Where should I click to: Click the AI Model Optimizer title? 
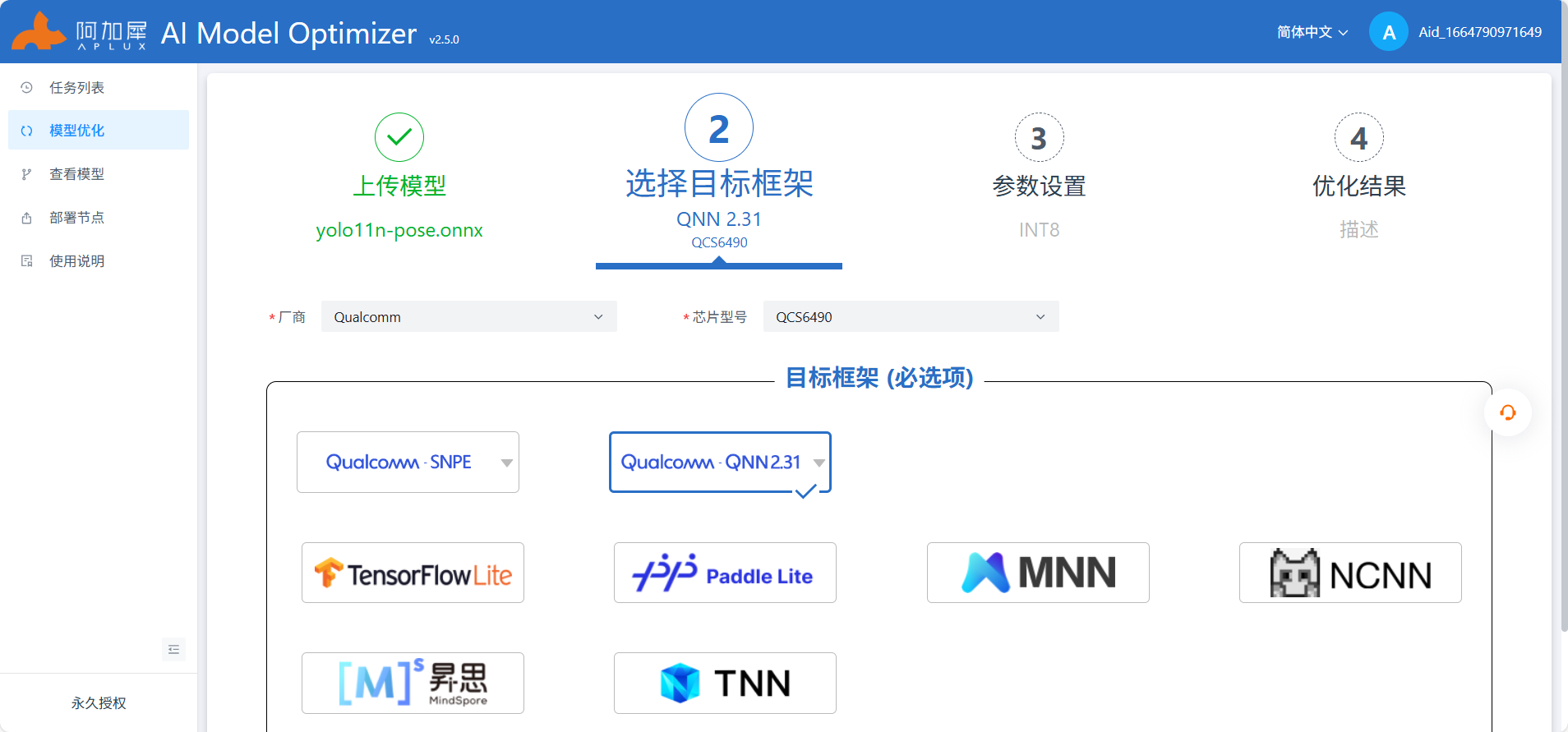(289, 33)
